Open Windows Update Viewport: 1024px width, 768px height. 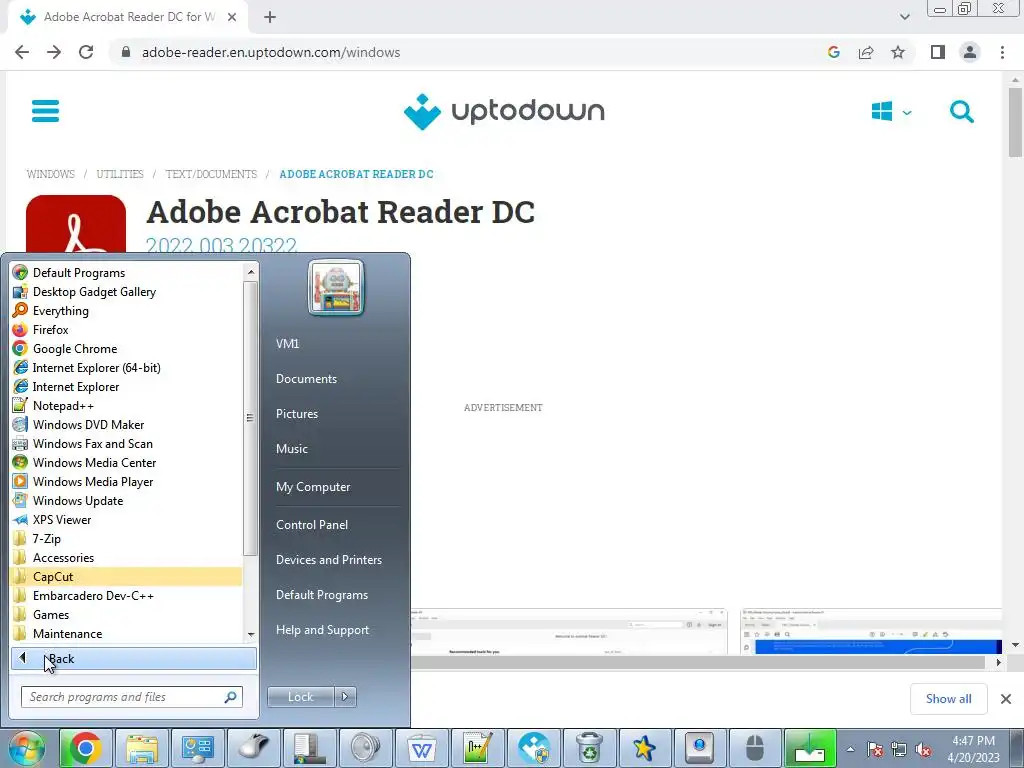[x=127, y=501]
